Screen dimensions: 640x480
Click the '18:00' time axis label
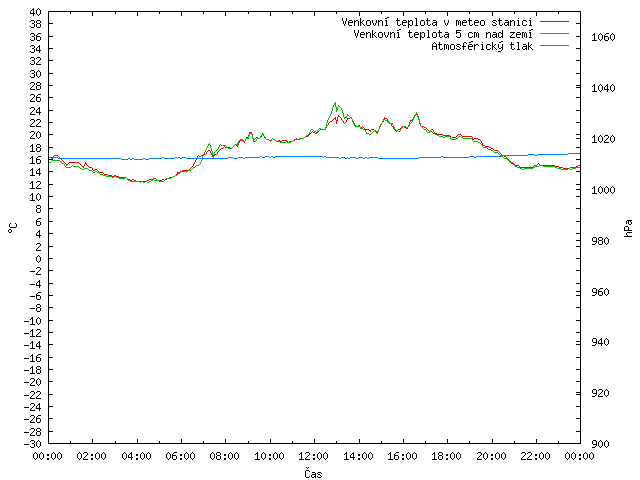tap(447, 456)
